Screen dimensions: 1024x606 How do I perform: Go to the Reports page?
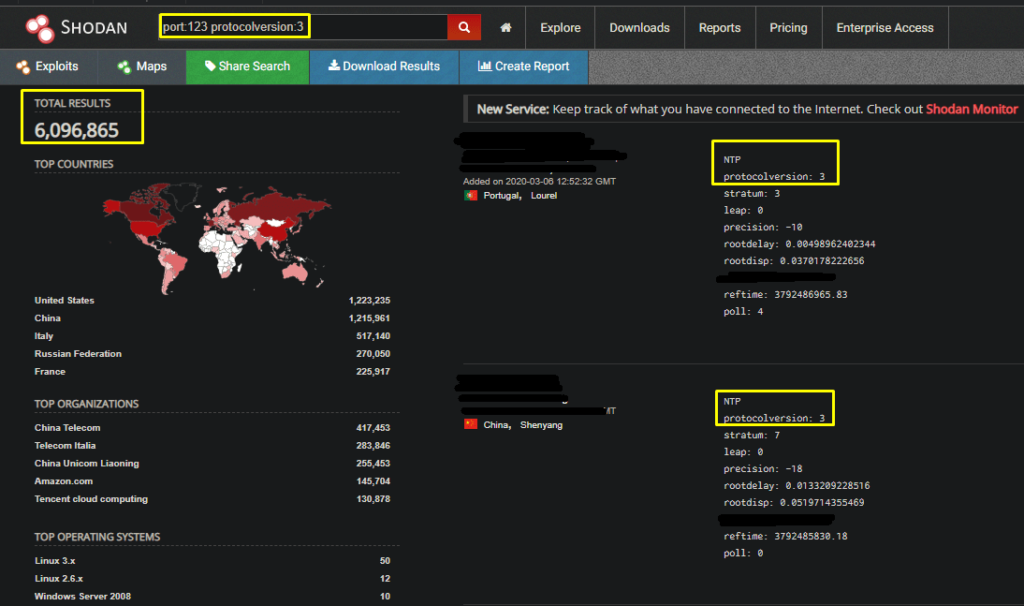pyautogui.click(x=720, y=27)
